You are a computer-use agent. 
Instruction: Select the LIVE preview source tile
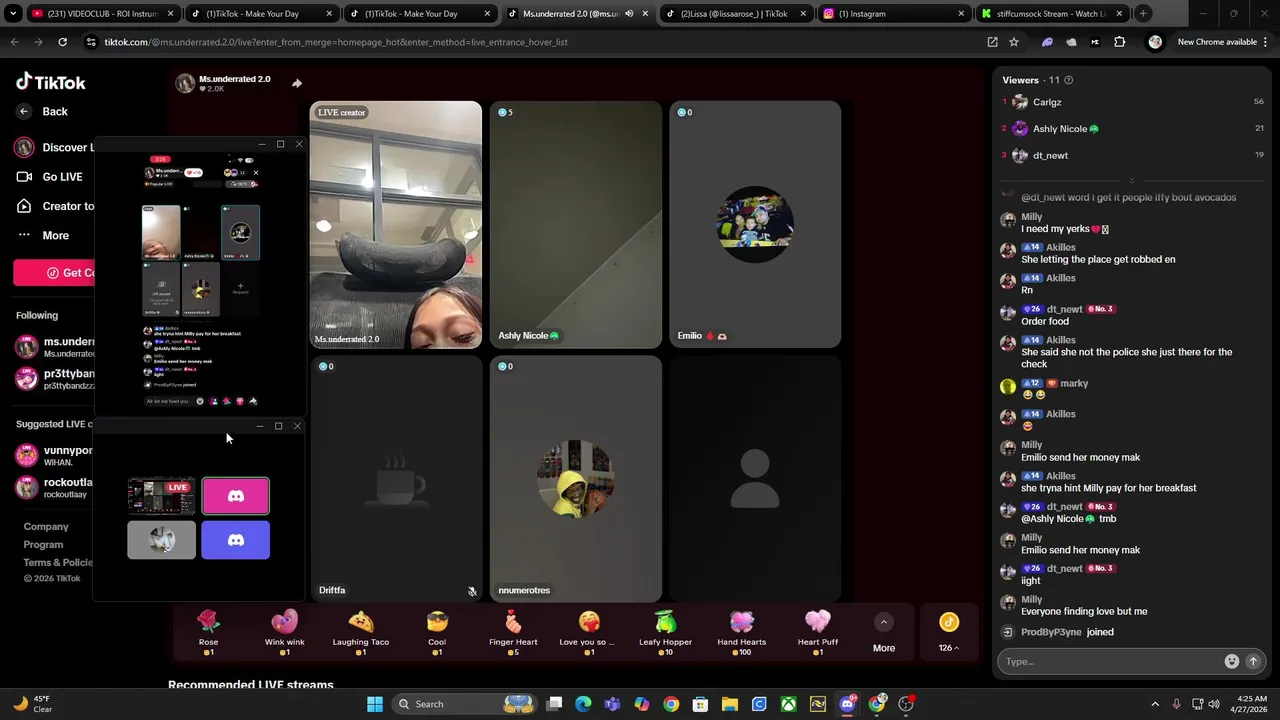(161, 497)
